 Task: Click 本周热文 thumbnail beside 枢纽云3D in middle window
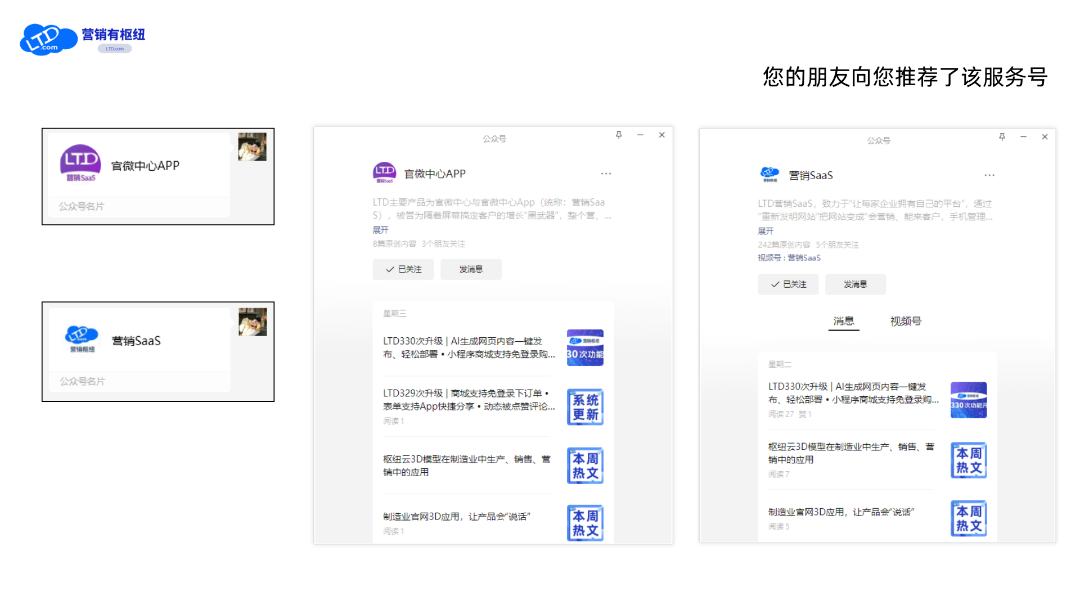pos(585,466)
